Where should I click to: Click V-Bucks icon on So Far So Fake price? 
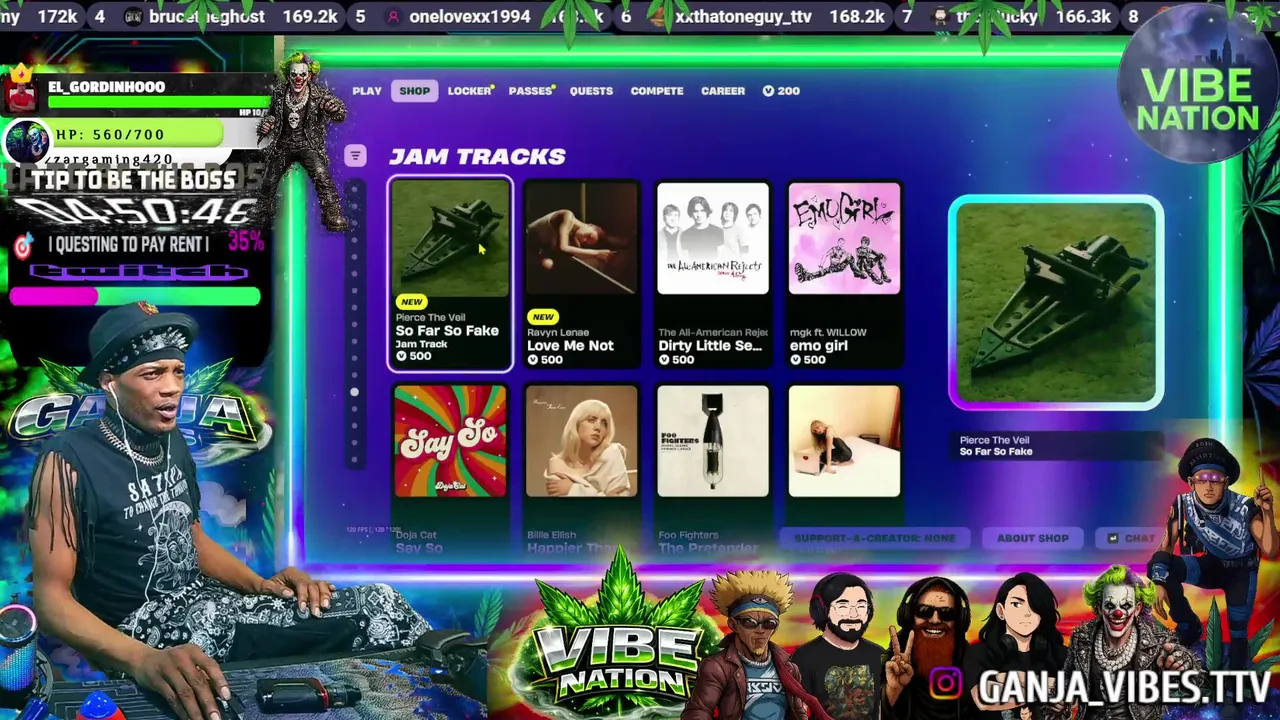(x=401, y=356)
